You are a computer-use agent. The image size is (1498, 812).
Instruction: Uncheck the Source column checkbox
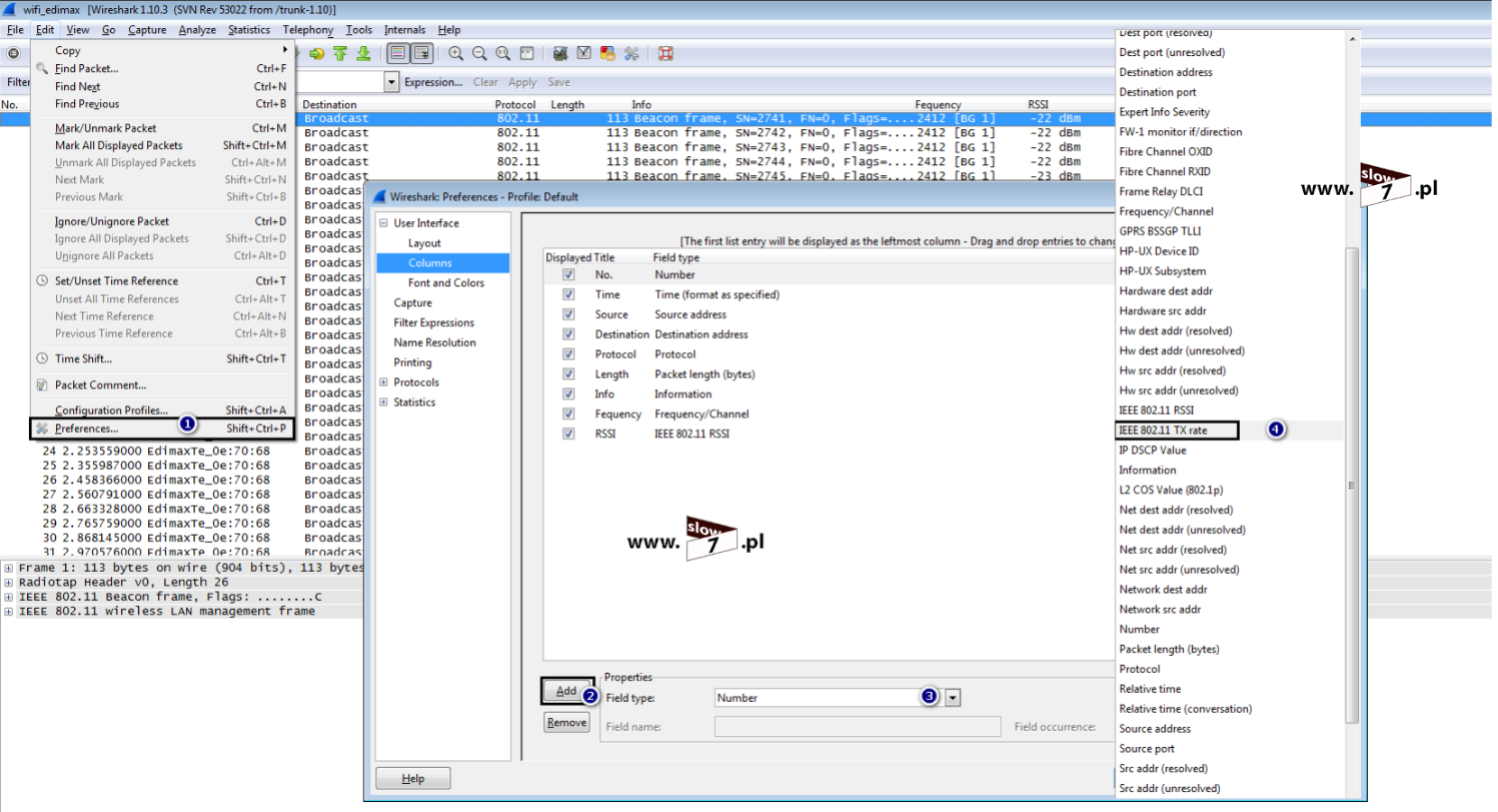coord(569,314)
